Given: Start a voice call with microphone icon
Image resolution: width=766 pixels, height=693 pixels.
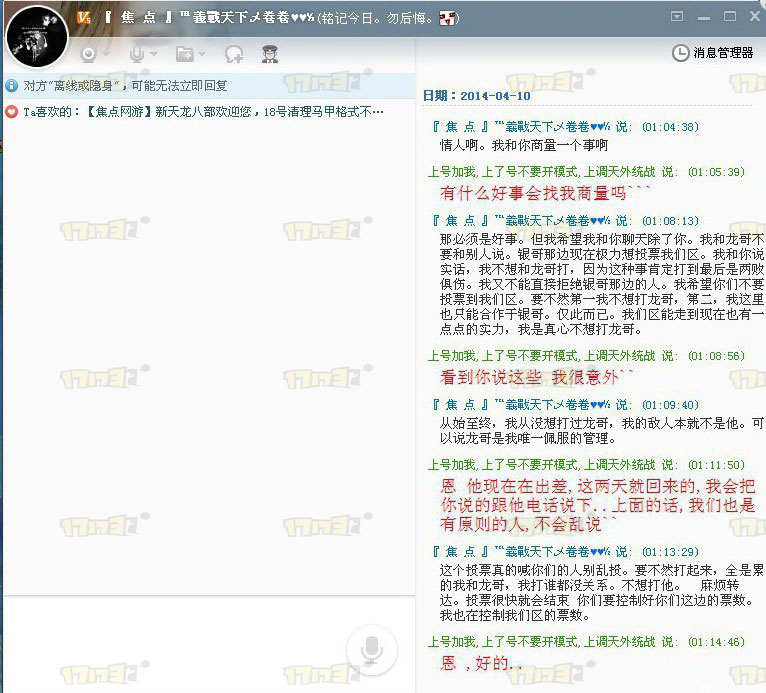Looking at the screenshot, I should [x=136, y=54].
